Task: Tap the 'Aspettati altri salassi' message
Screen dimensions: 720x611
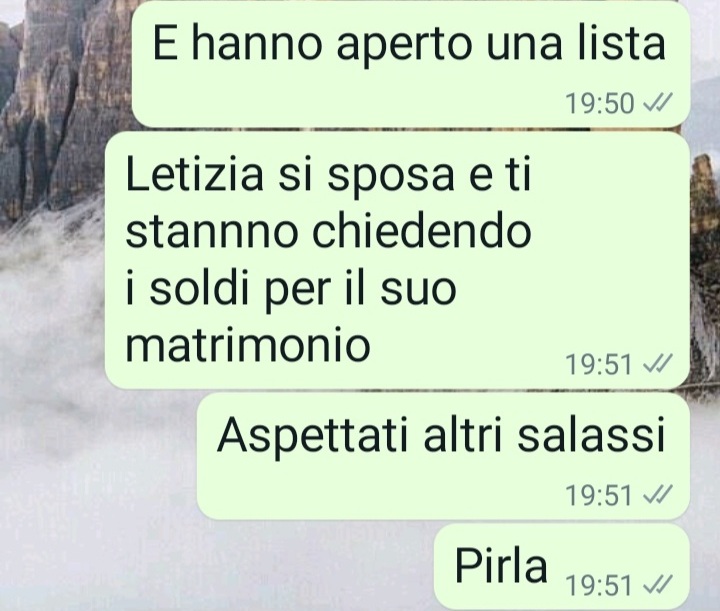Action: tap(444, 456)
